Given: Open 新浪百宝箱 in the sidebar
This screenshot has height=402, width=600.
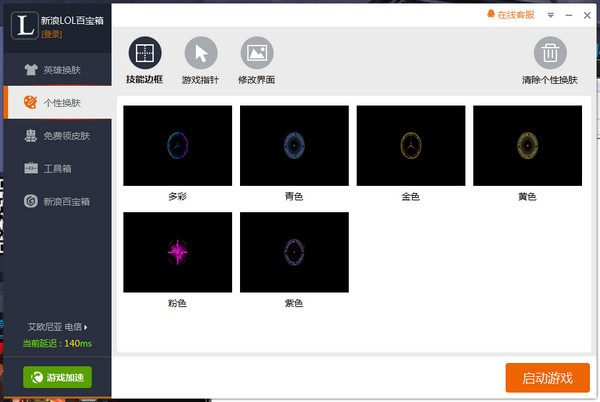Looking at the screenshot, I should (57, 202).
